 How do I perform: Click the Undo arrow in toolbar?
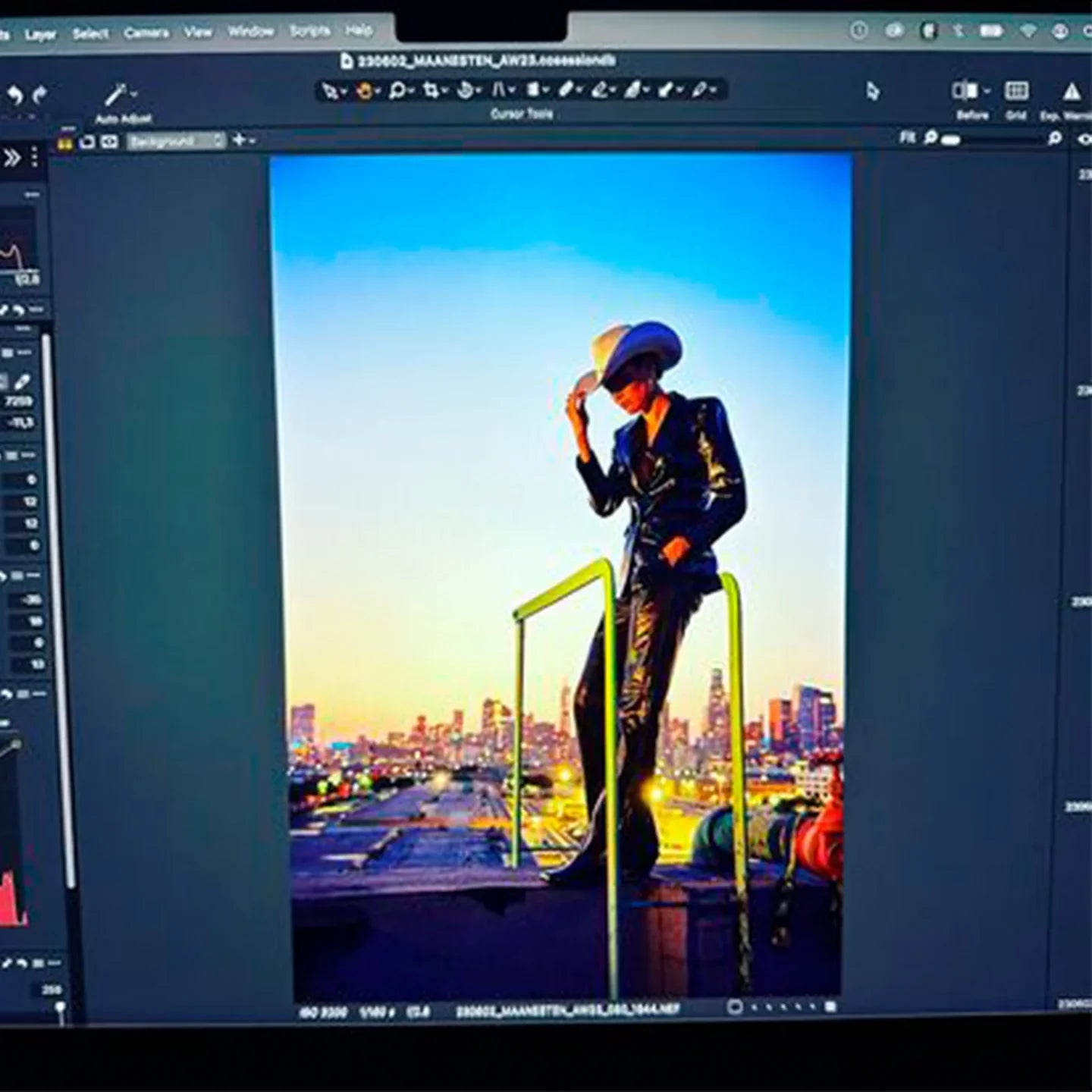click(x=14, y=95)
